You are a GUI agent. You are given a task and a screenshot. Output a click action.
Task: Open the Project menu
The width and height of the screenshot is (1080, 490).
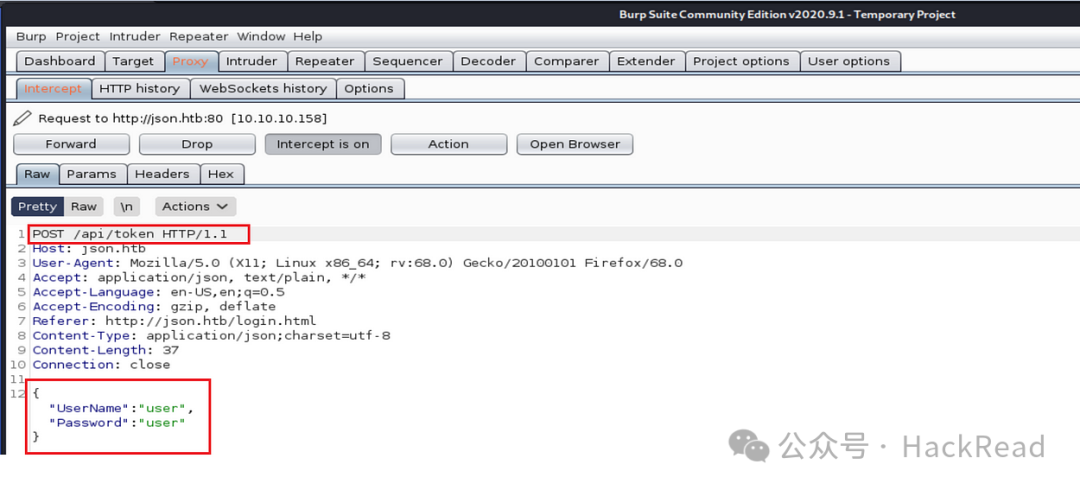[x=78, y=37]
